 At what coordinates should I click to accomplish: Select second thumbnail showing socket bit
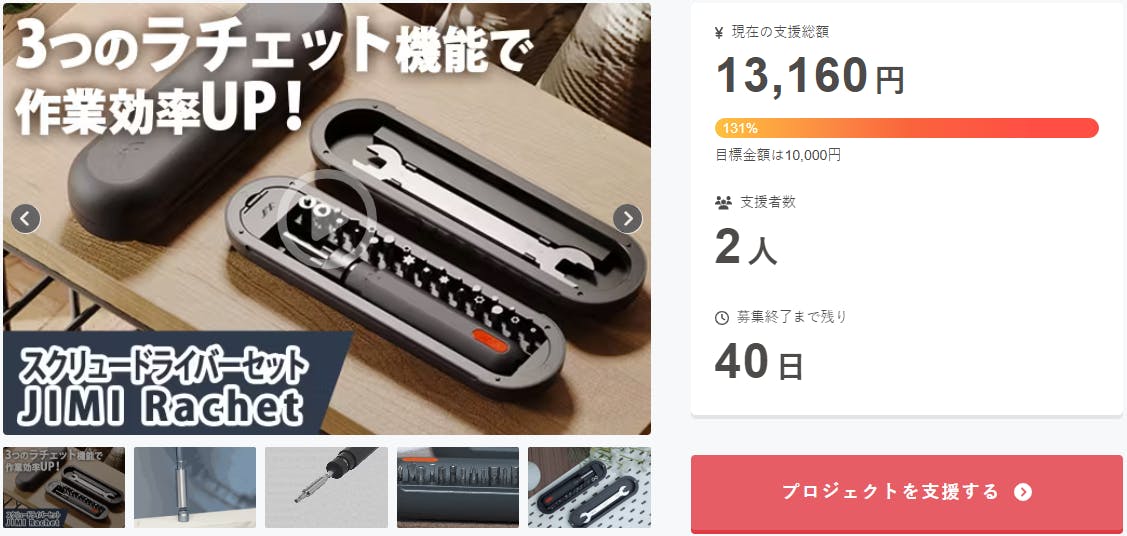195,488
